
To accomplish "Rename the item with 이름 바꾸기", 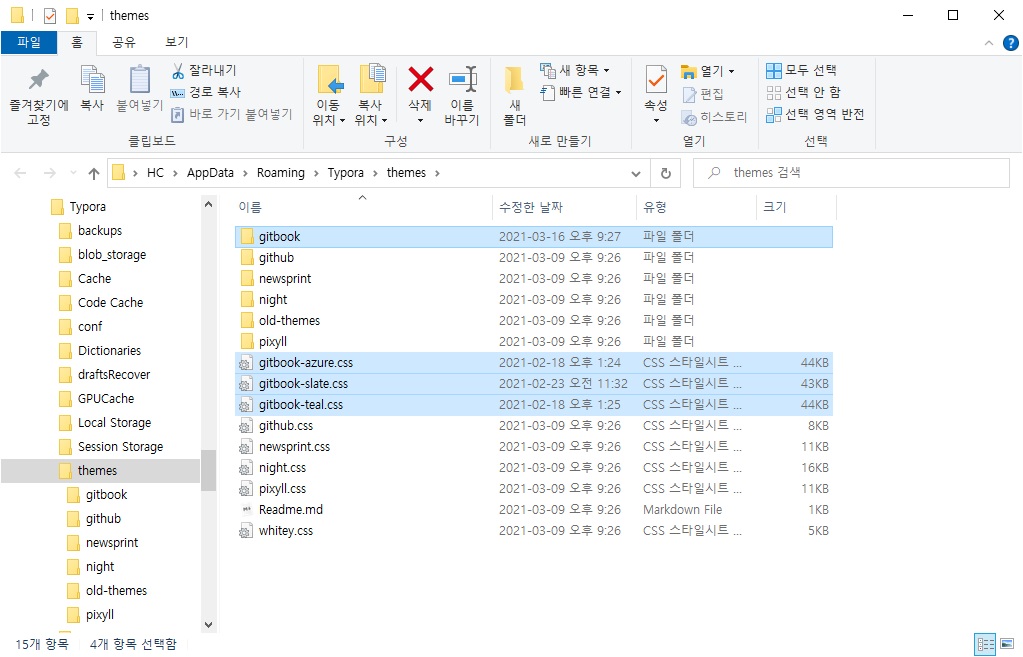I will point(462,95).
